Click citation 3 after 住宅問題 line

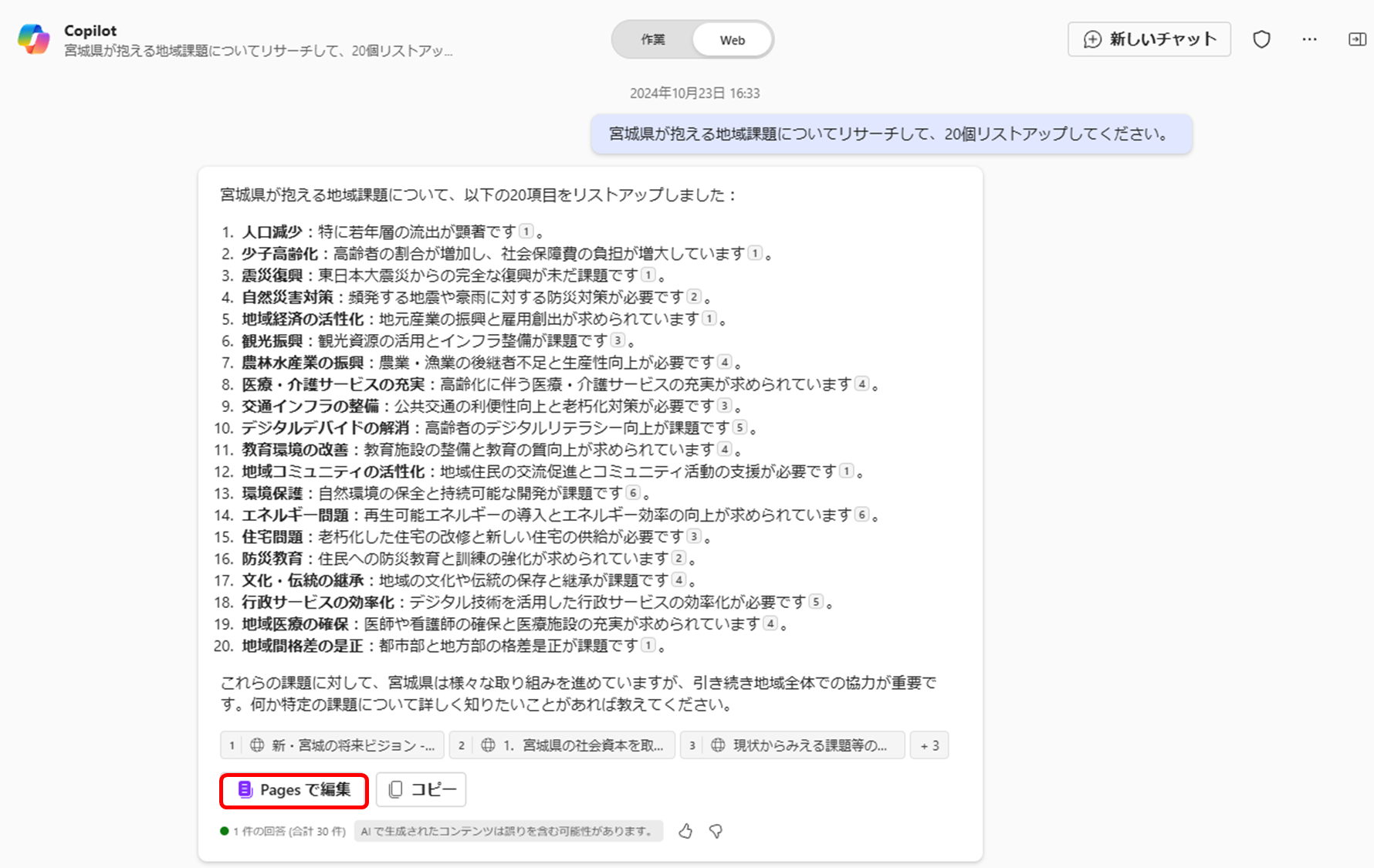point(694,535)
